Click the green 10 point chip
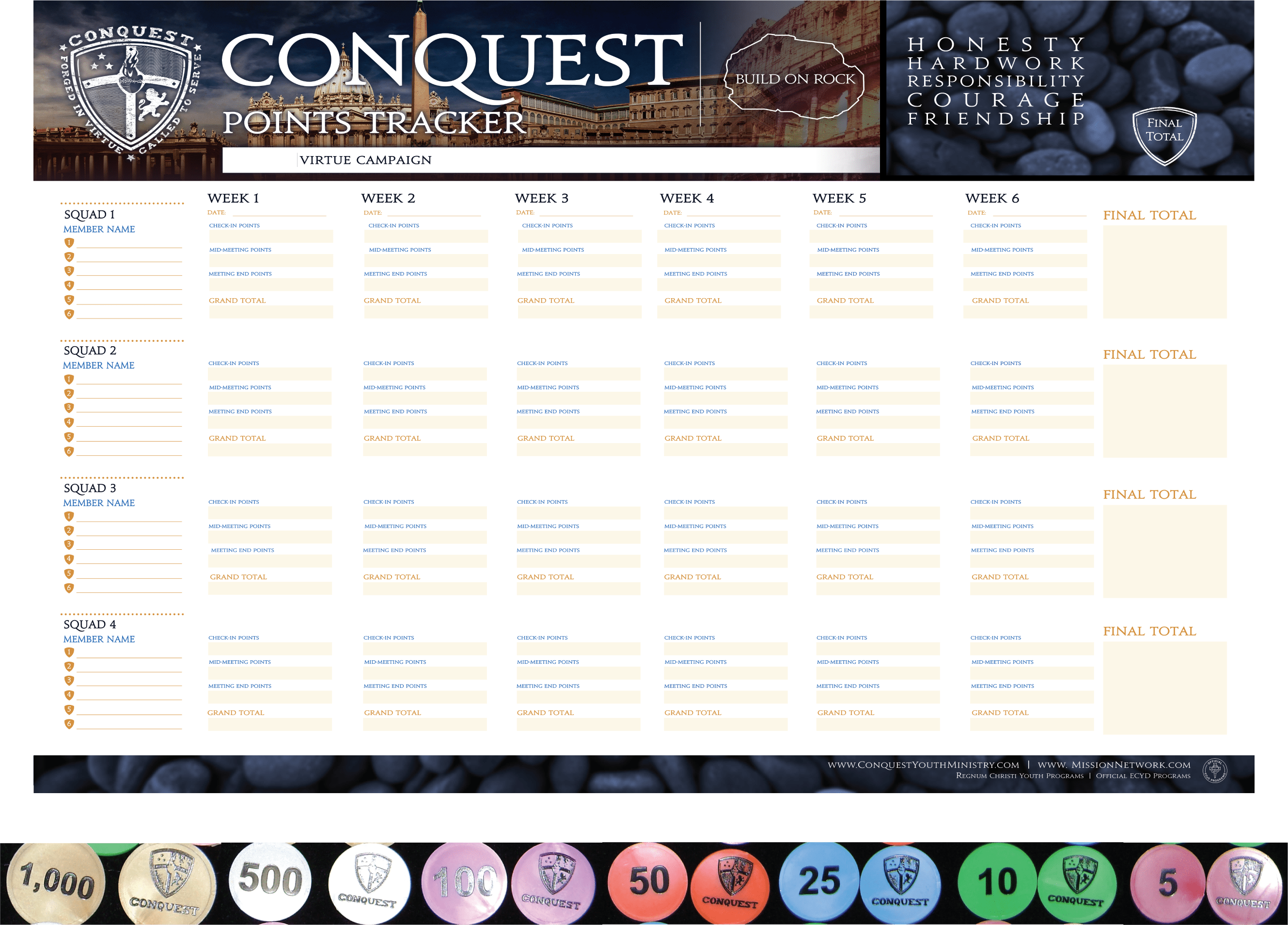 coord(997,882)
